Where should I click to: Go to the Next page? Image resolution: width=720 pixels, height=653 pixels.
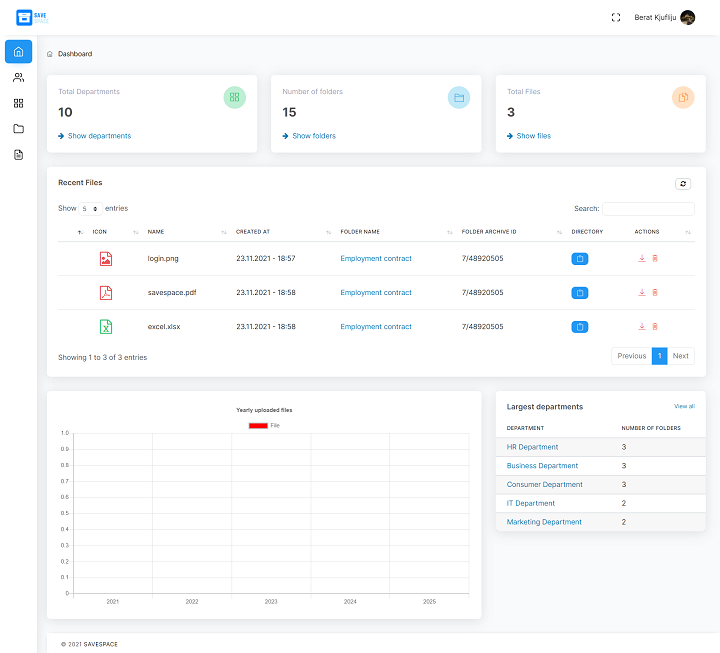(x=680, y=356)
